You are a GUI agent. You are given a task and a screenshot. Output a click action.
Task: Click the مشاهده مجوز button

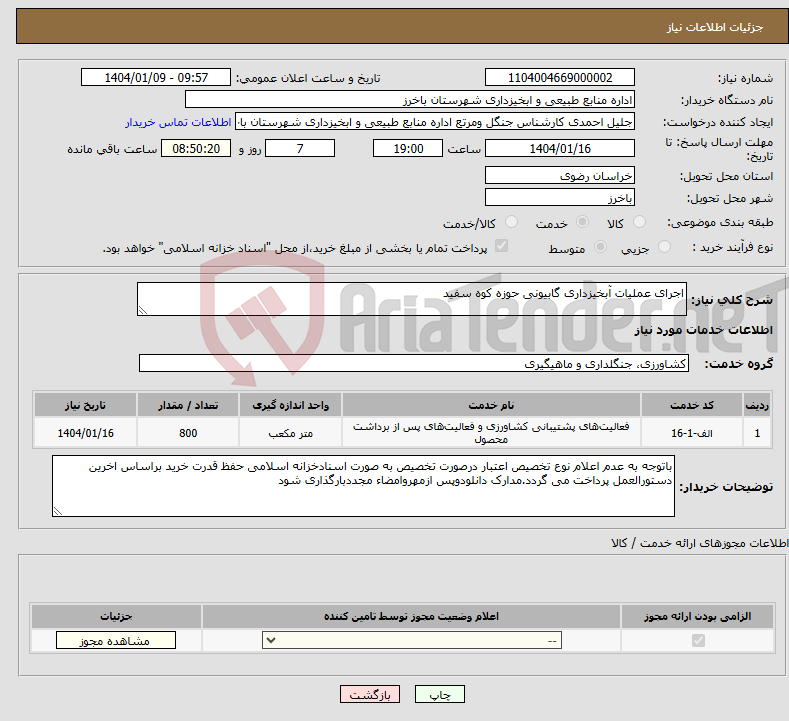(x=116, y=640)
